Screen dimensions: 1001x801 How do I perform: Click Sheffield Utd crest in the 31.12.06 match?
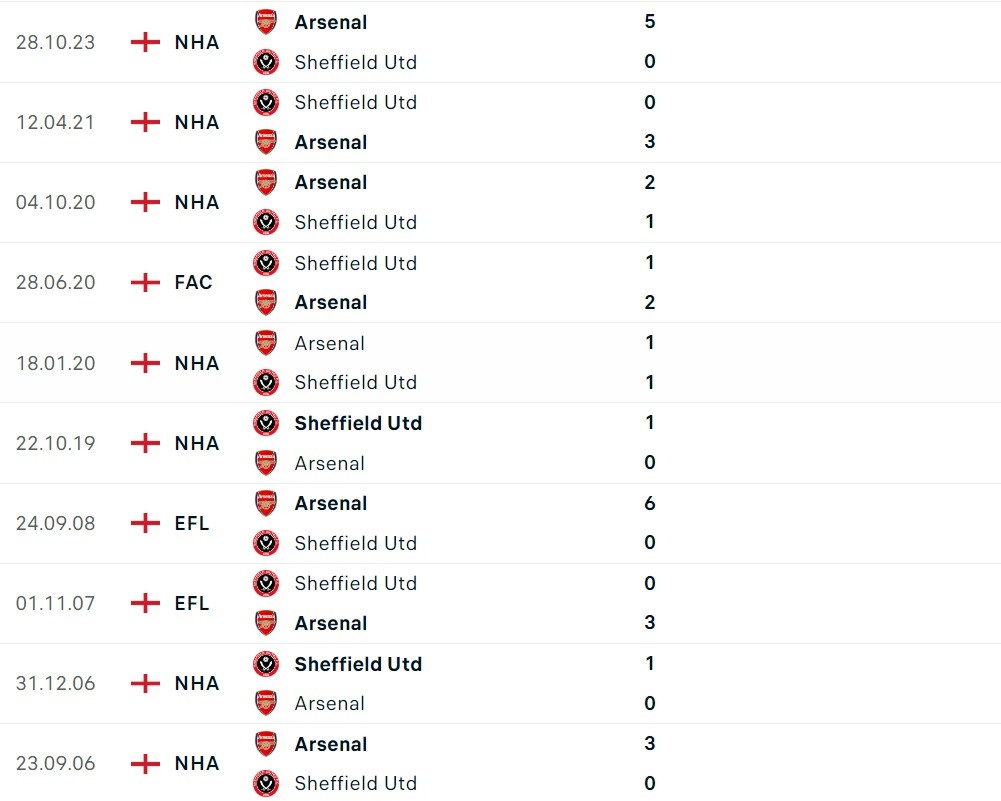coord(265,664)
